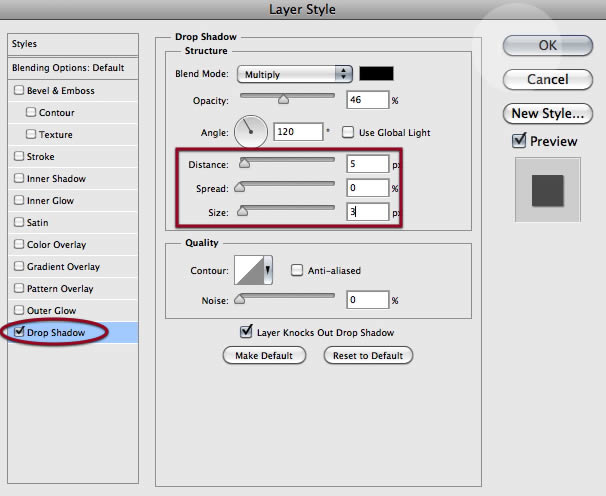The width and height of the screenshot is (606, 496).
Task: Select Blending Options: Default
Action: pos(73,68)
